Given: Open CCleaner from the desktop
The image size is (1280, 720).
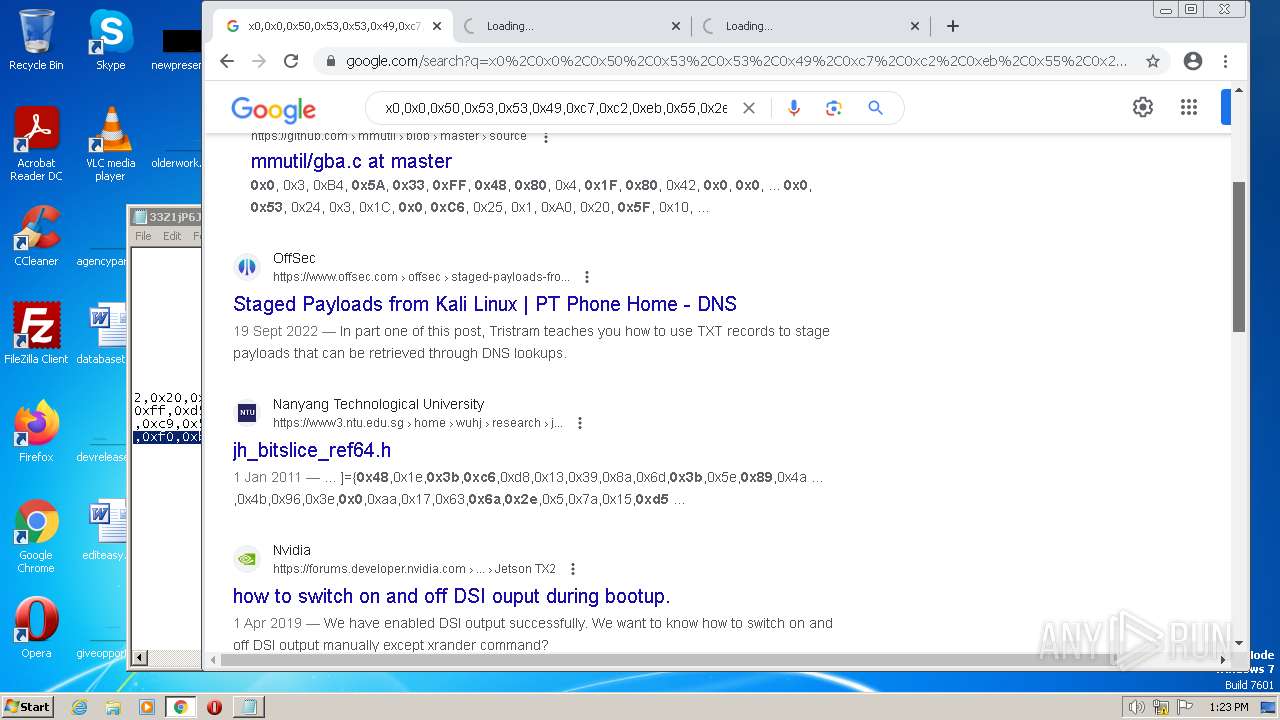Looking at the screenshot, I should [x=36, y=236].
